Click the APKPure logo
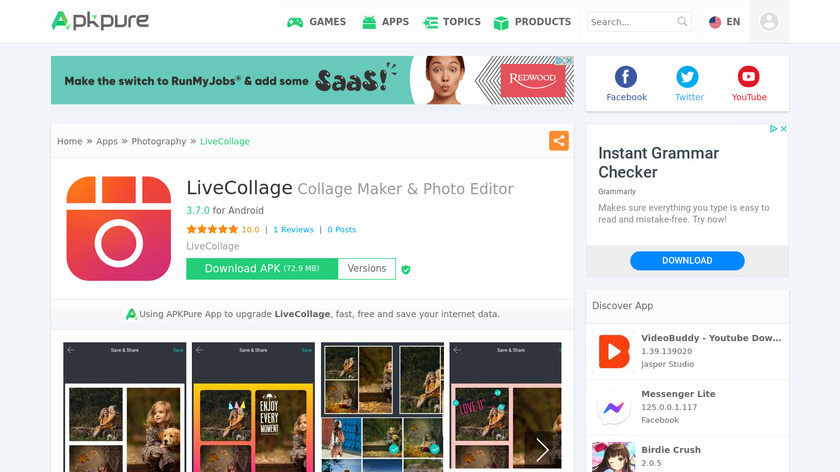 tap(100, 21)
